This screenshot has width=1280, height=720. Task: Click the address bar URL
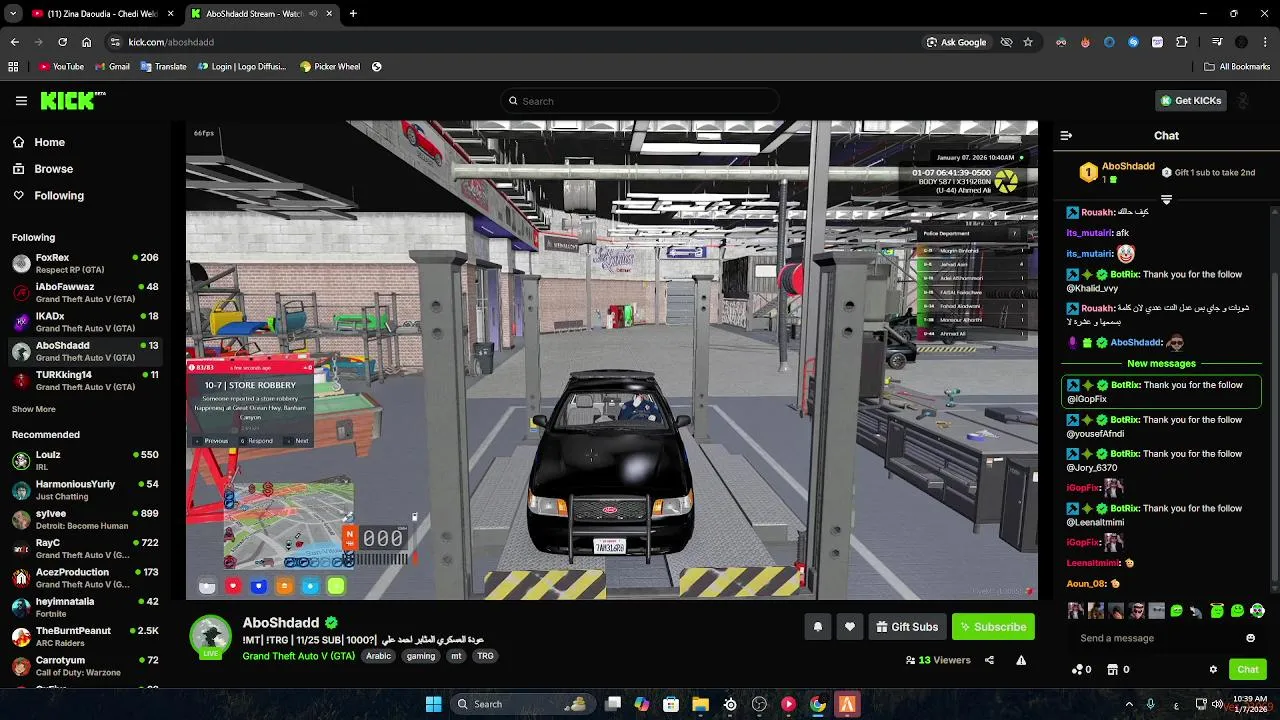tap(171, 42)
